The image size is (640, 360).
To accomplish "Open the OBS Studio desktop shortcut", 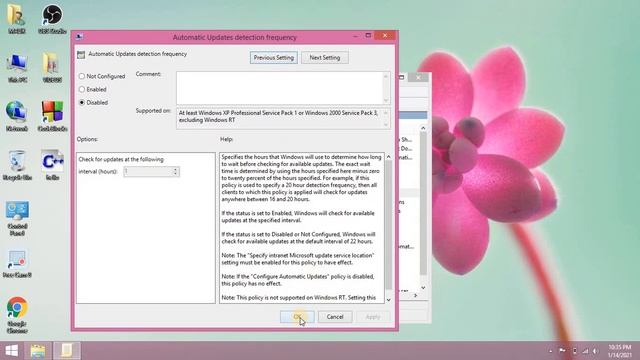I will 52,18.
